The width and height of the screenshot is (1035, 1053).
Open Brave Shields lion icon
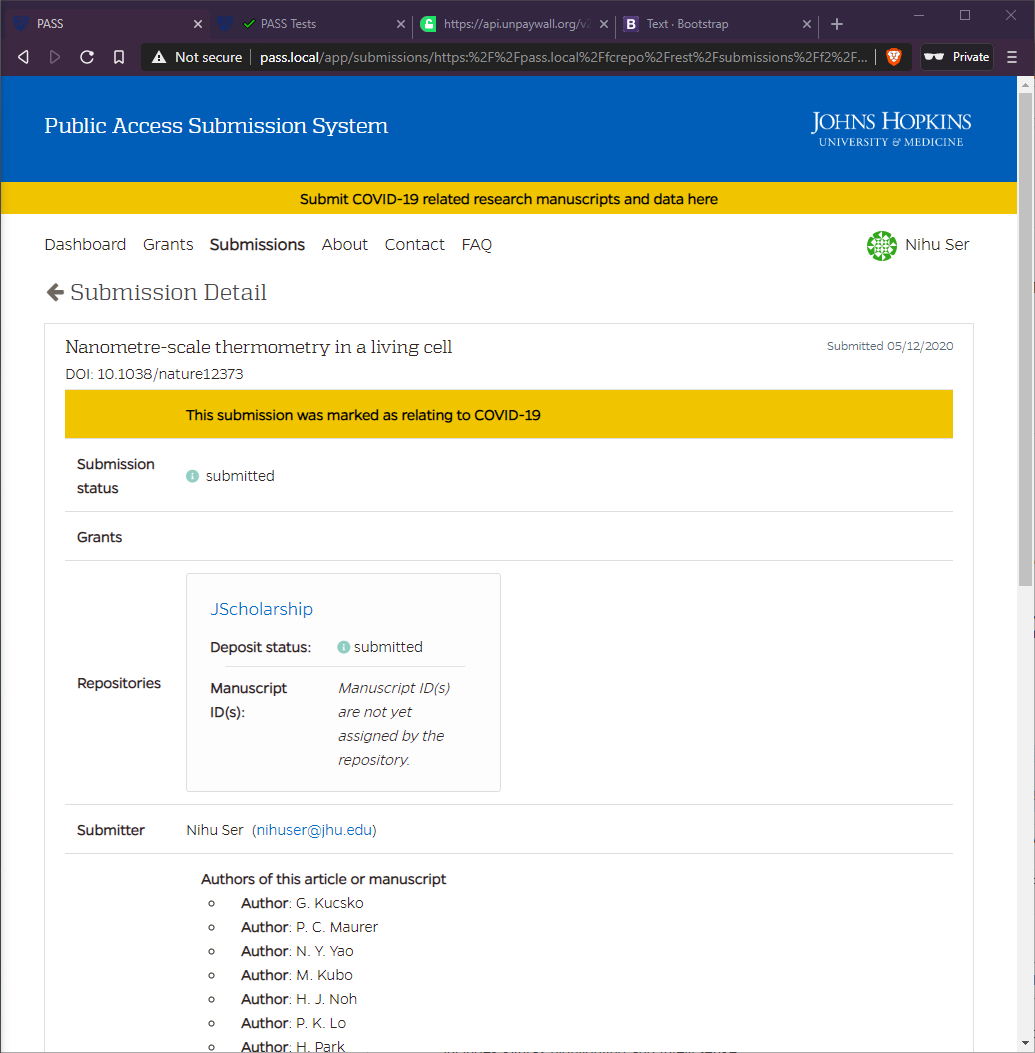pos(894,57)
